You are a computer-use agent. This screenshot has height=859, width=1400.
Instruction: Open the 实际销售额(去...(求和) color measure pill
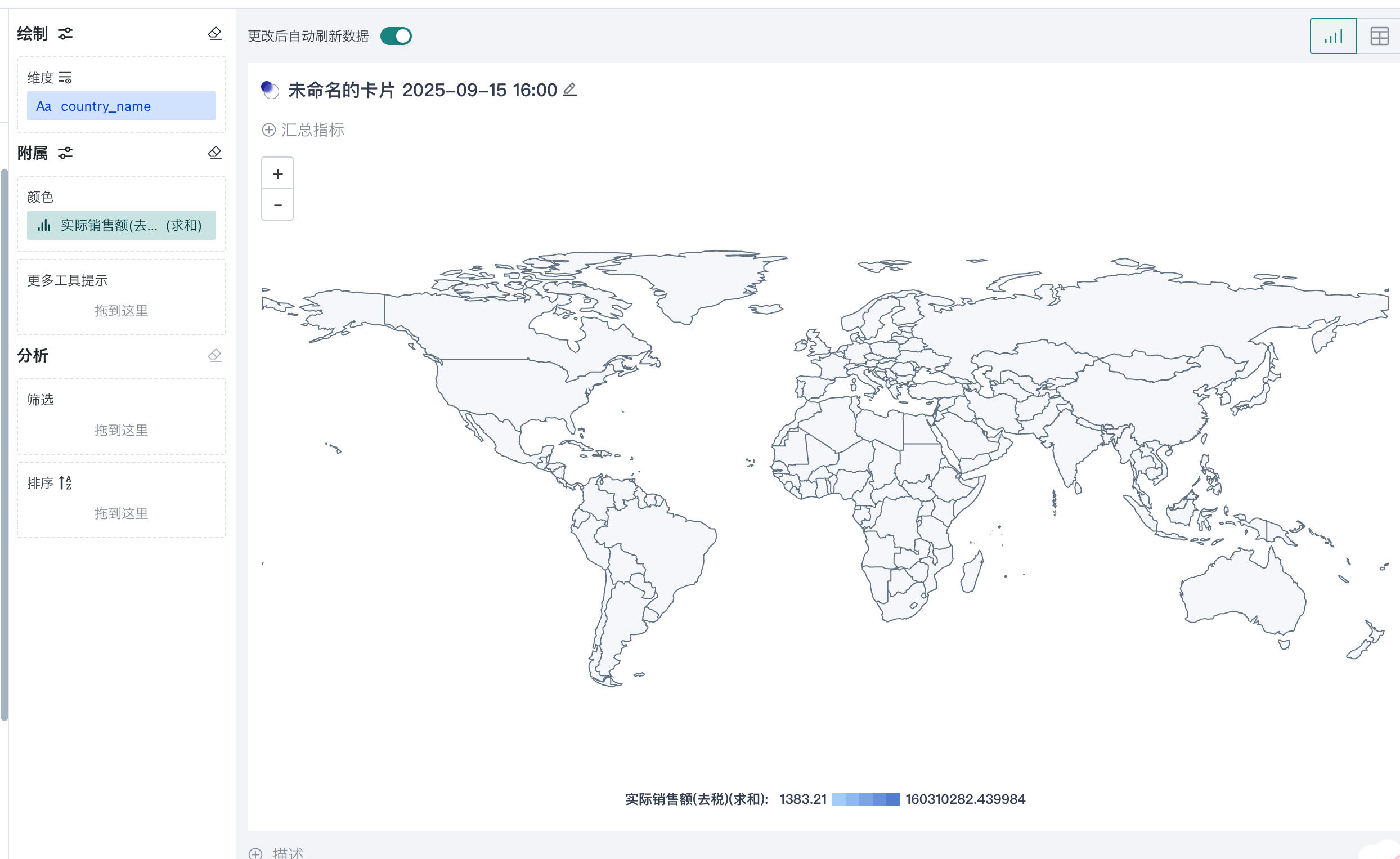pos(122,225)
